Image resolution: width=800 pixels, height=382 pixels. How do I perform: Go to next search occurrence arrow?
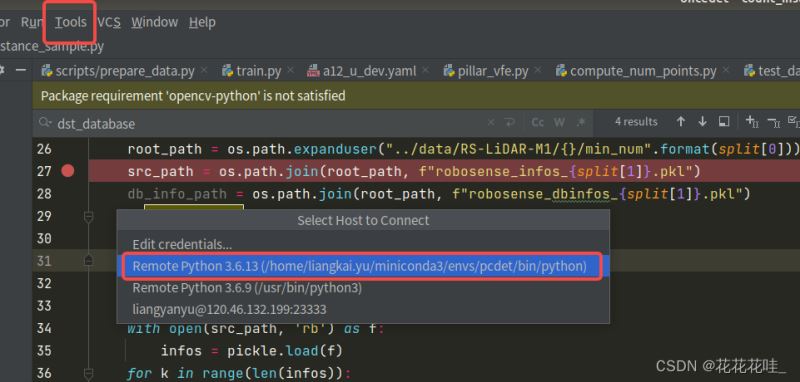tap(703, 122)
